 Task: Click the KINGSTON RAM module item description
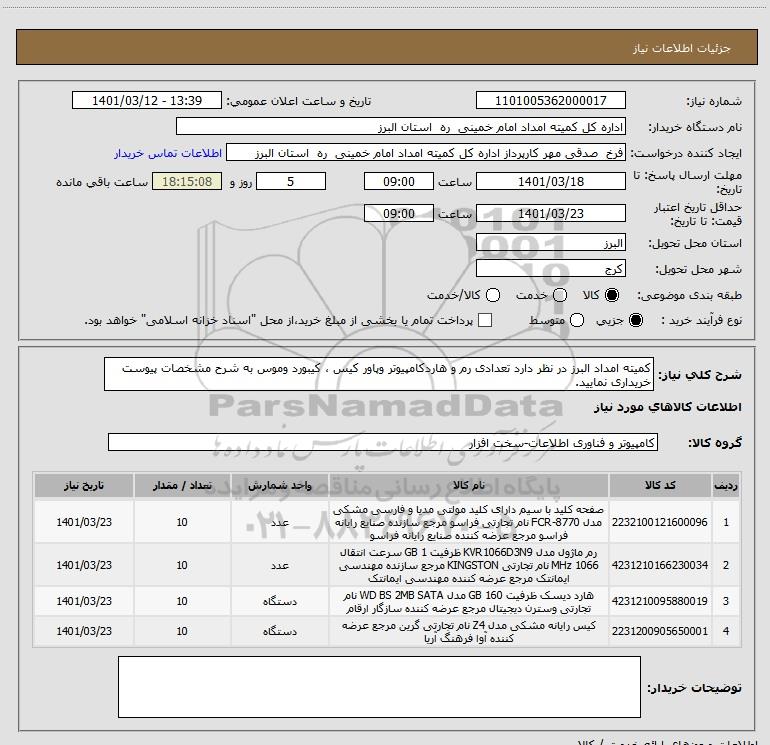(468, 565)
